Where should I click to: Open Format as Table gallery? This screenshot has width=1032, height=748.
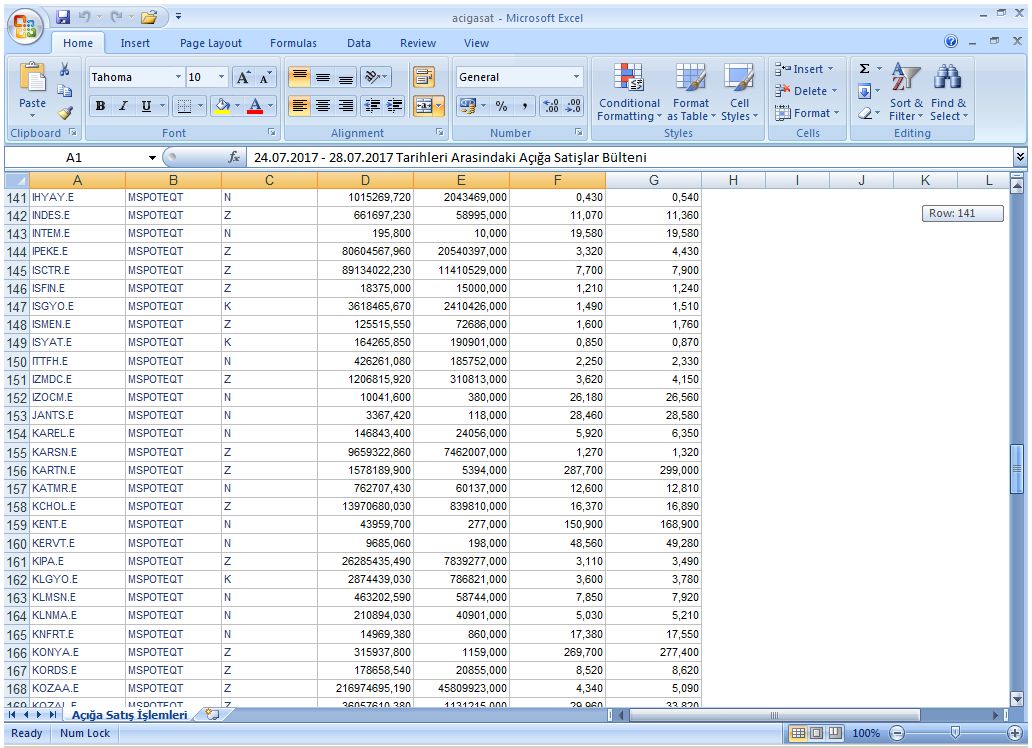pyautogui.click(x=690, y=92)
